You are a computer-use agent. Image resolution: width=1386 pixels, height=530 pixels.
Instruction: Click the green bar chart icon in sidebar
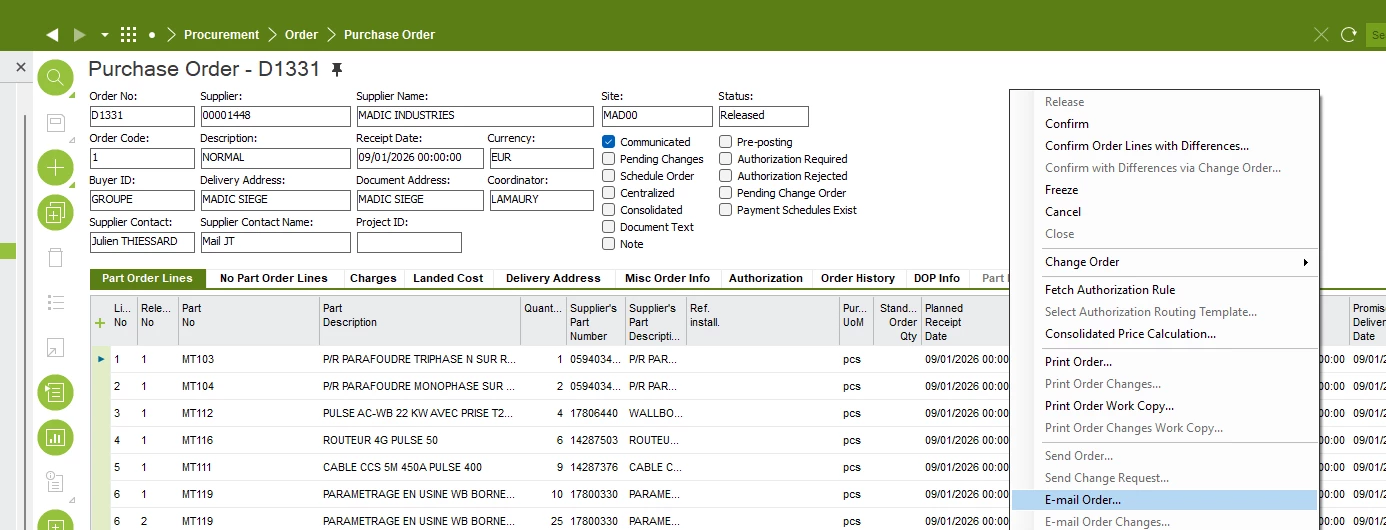tap(55, 437)
